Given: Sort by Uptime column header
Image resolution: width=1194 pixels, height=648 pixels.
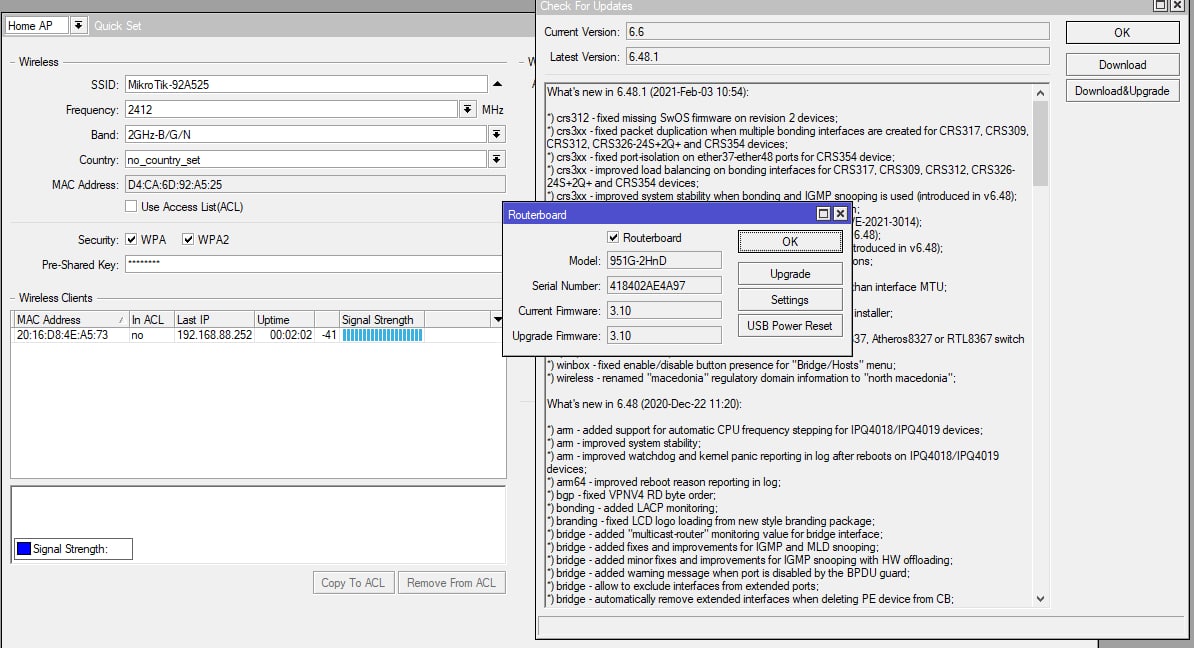Looking at the screenshot, I should click(284, 320).
